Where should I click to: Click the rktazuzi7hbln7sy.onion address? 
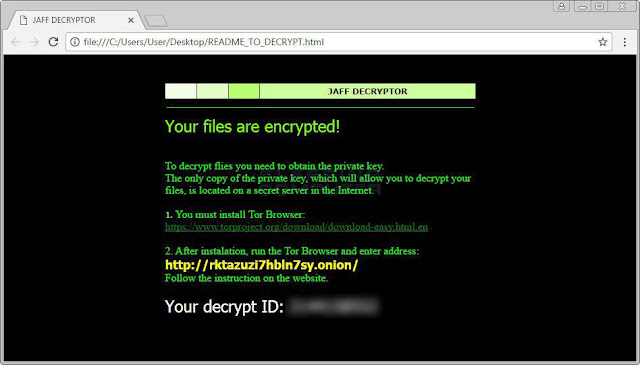click(261, 265)
